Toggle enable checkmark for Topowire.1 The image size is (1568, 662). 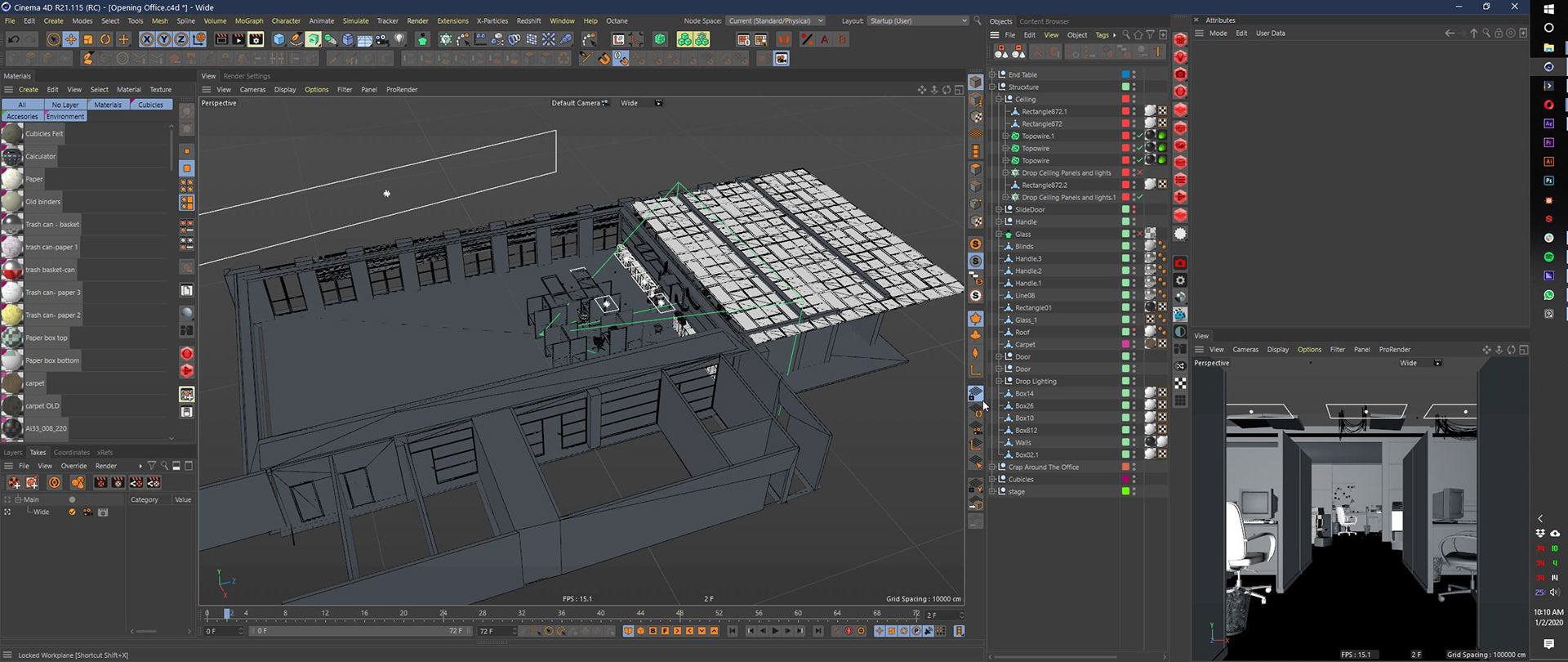[1140, 136]
